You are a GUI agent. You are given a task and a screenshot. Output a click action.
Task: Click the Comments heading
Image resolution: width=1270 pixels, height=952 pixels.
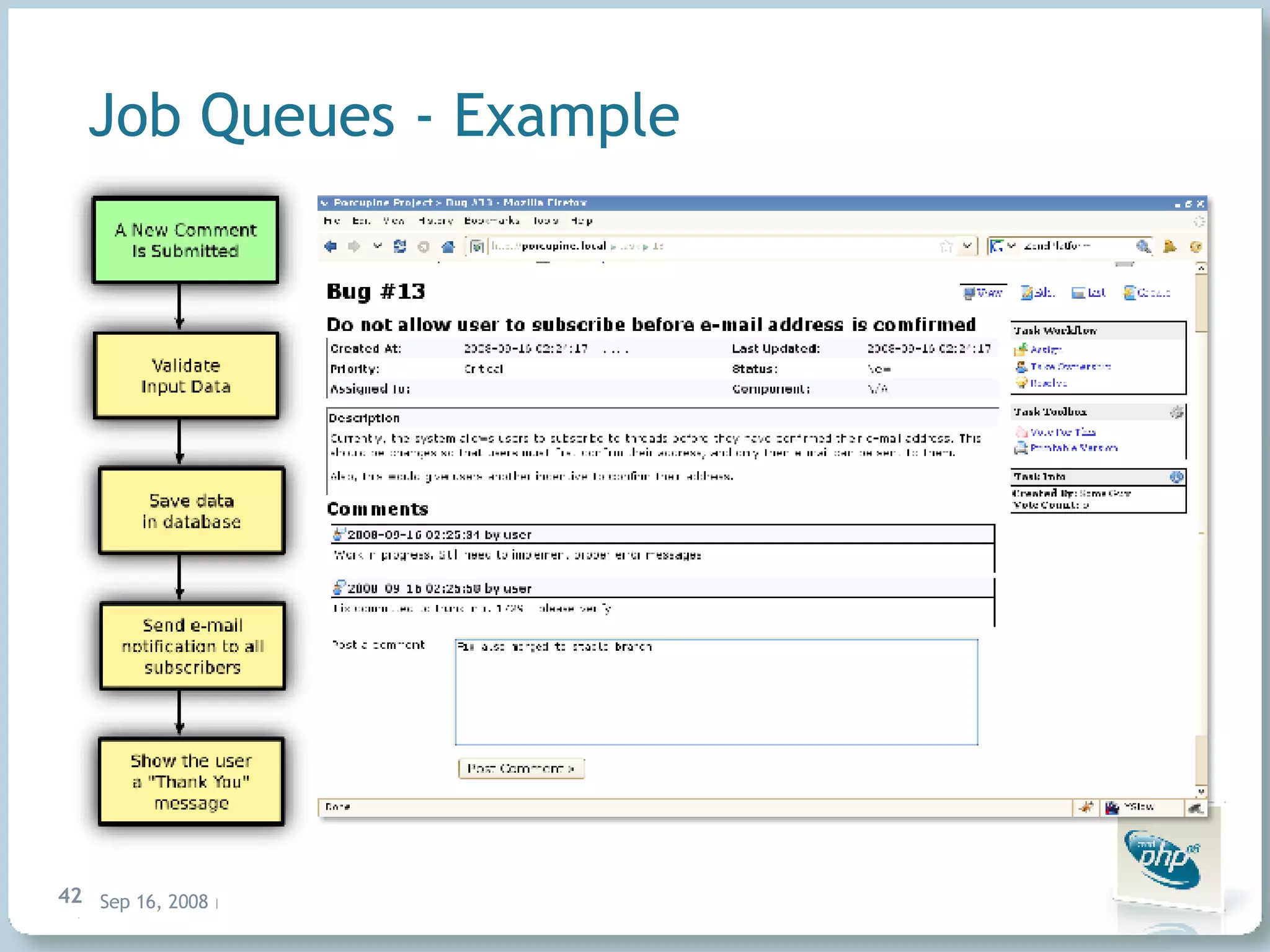click(378, 509)
